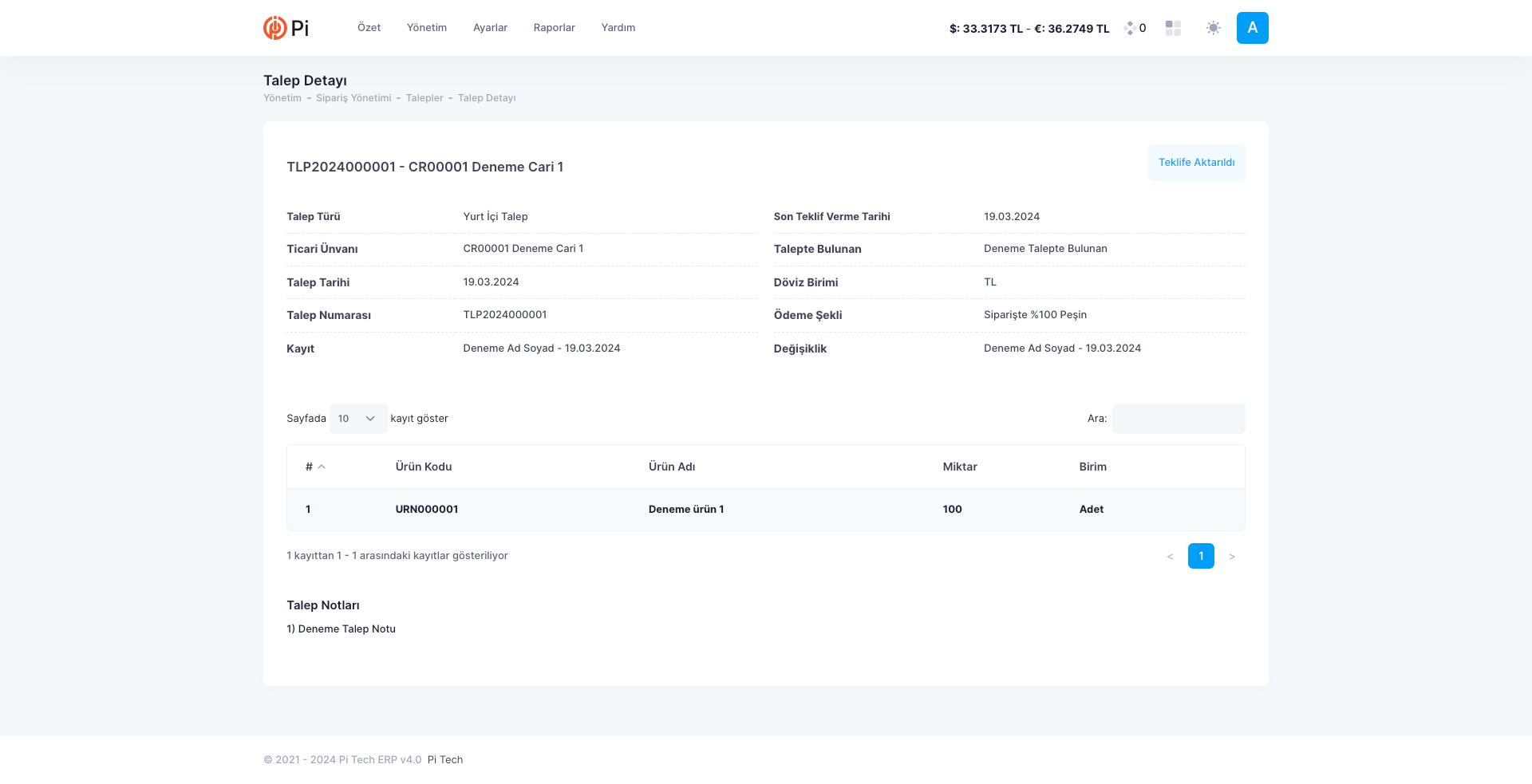Click the Teklife Aktarıldı button
The width and height of the screenshot is (1532, 784).
click(x=1196, y=163)
